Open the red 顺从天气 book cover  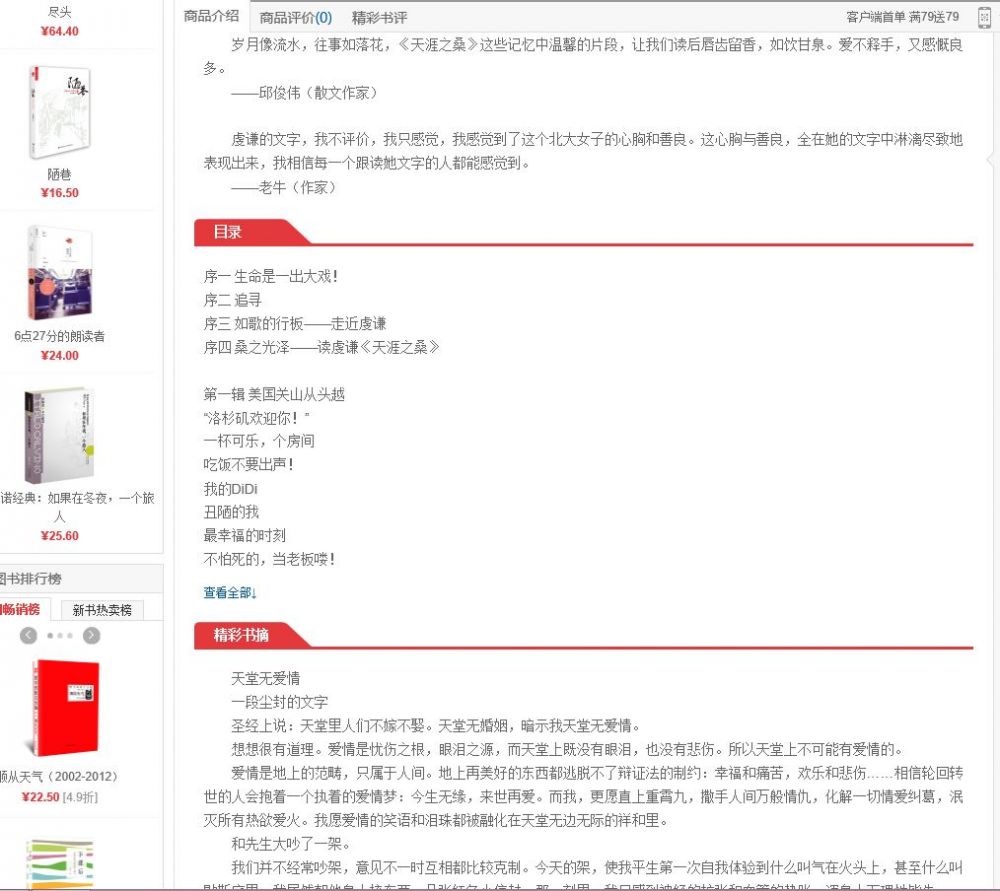pyautogui.click(x=62, y=706)
